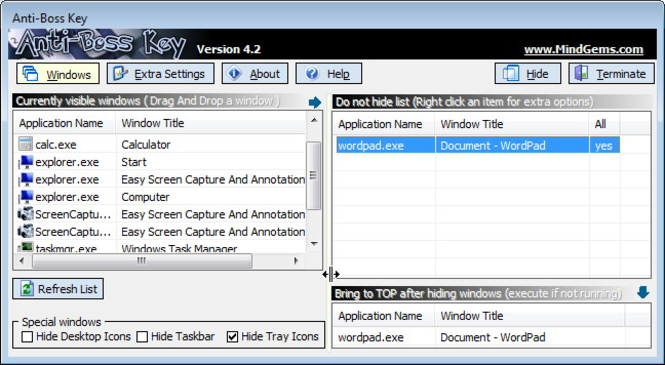Open Extra Settings tab
Image resolution: width=665 pixels, height=365 pixels.
pyautogui.click(x=160, y=74)
